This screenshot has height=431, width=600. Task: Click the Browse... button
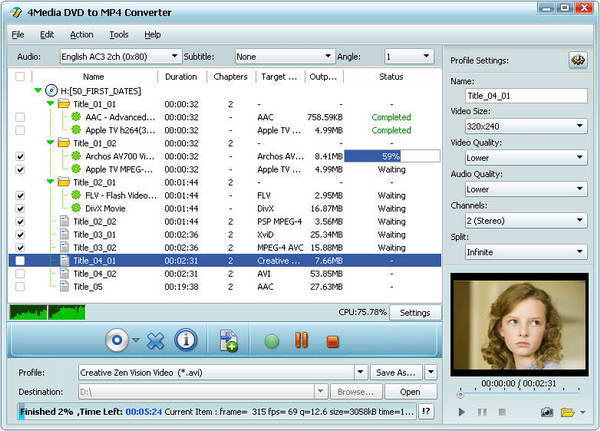[x=355, y=392]
